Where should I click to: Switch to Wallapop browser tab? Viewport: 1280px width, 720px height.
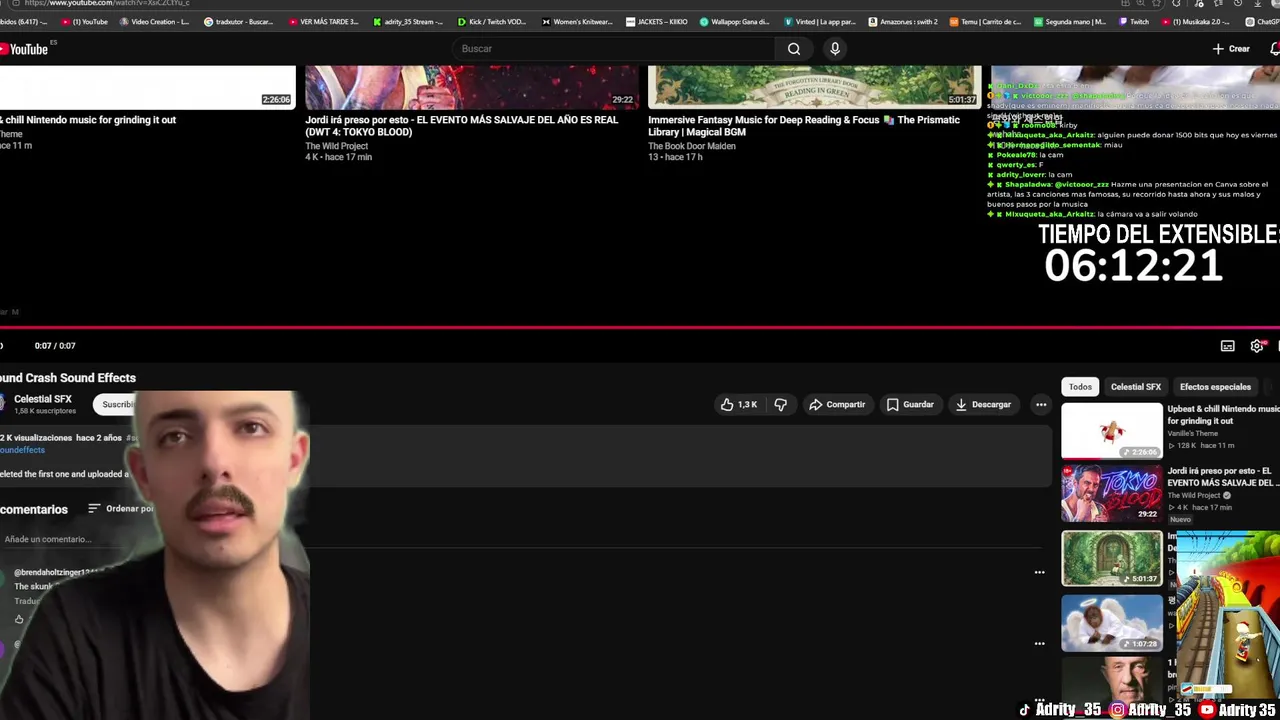tap(735, 22)
